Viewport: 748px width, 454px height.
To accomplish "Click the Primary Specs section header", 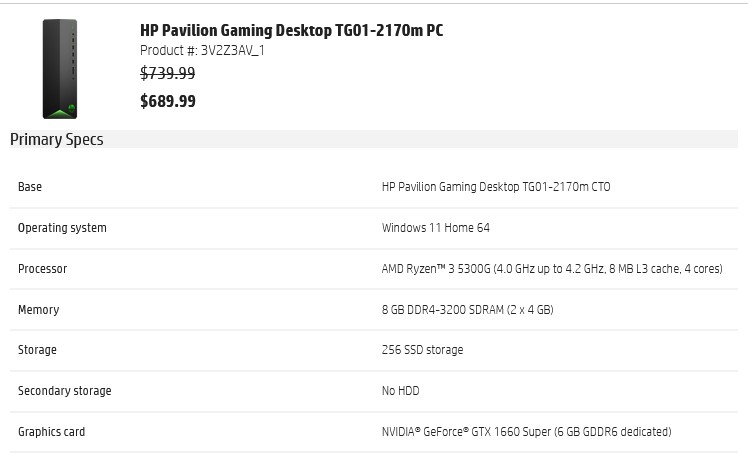I will coord(57,140).
